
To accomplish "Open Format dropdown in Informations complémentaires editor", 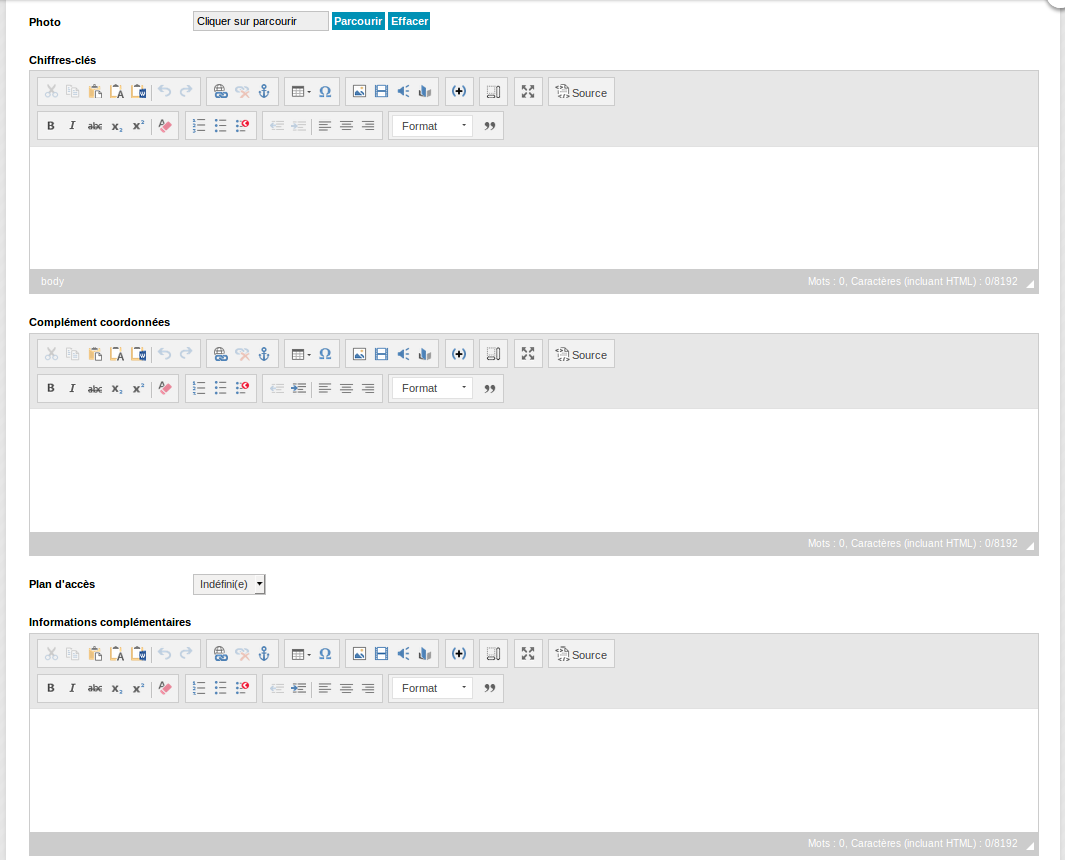I will click(432, 688).
